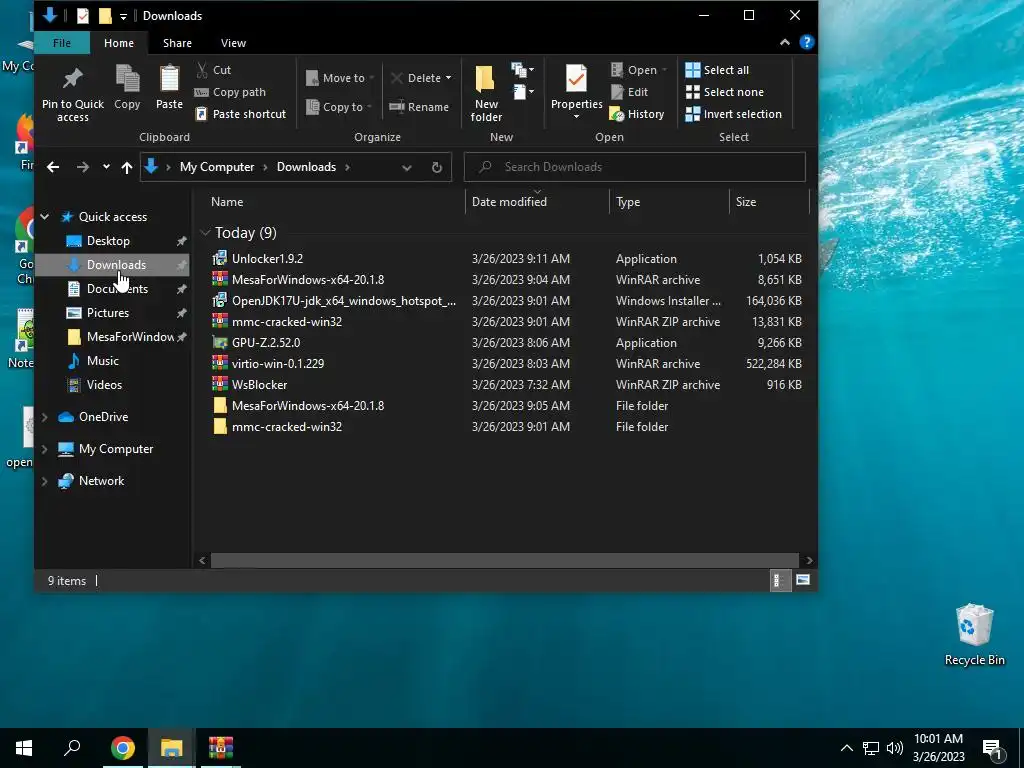The height and width of the screenshot is (768, 1024).
Task: Open WinRAR from the taskbar
Action: (x=221, y=748)
